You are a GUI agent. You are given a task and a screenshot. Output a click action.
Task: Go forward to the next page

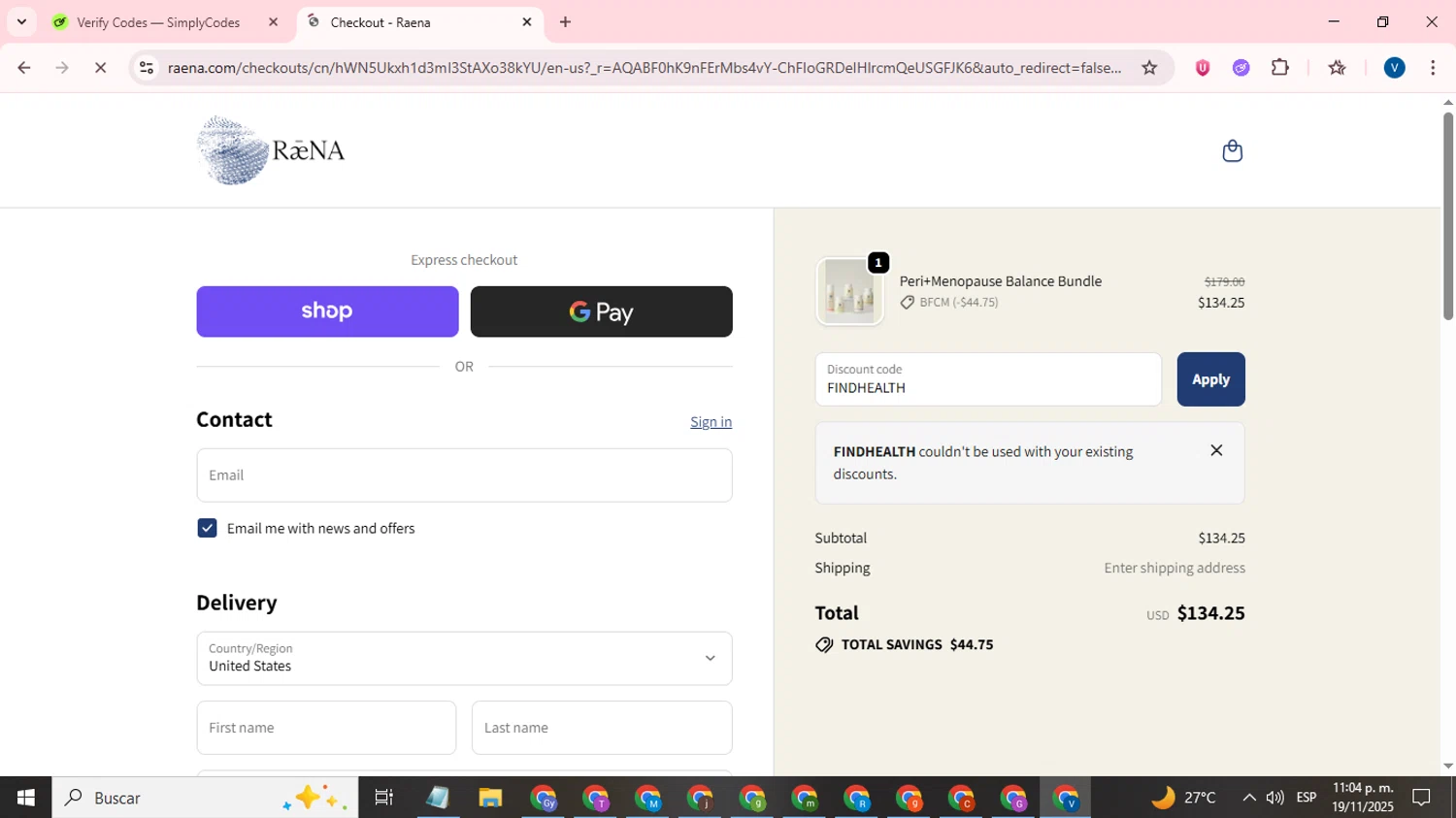point(62,68)
